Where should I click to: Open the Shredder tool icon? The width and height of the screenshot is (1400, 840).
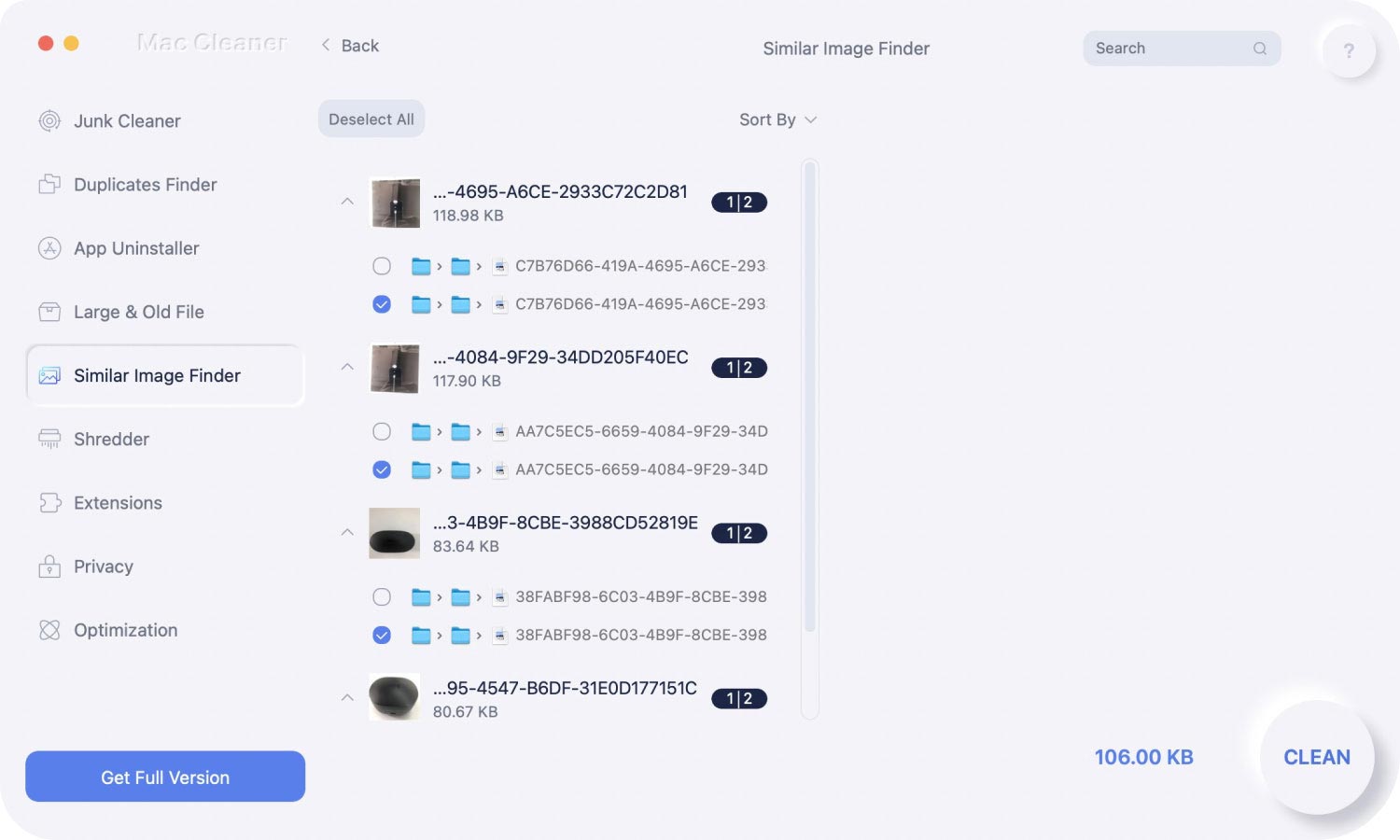tap(49, 440)
